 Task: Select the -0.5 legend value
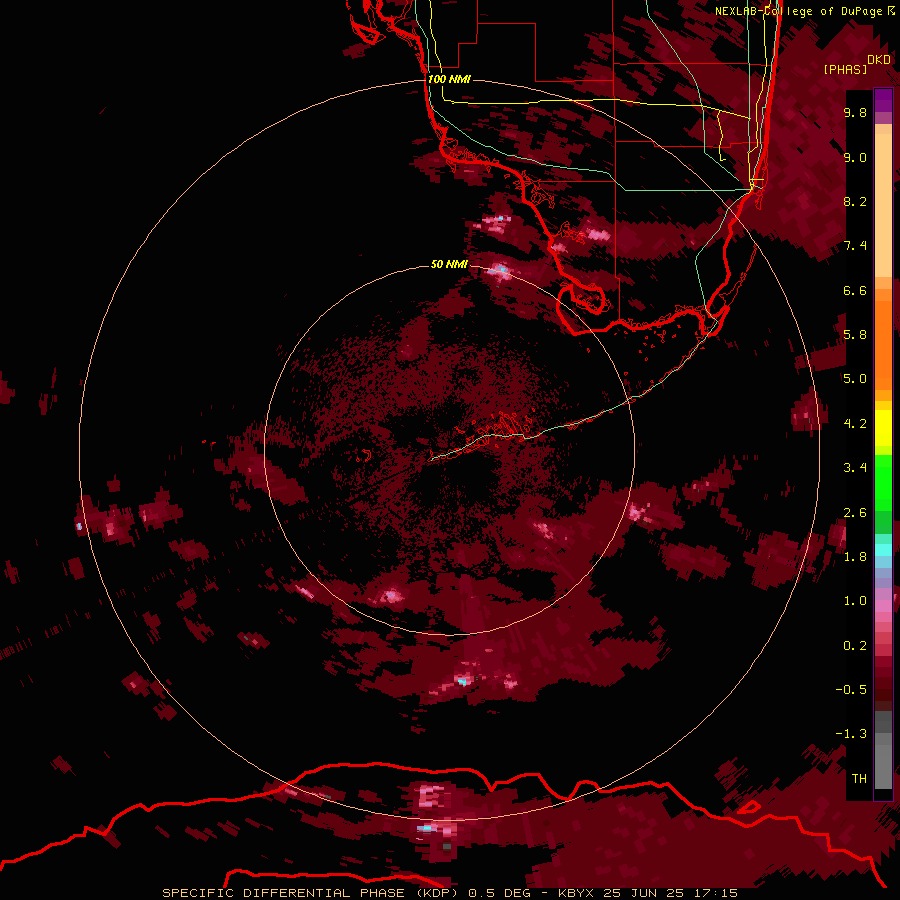tap(851, 690)
